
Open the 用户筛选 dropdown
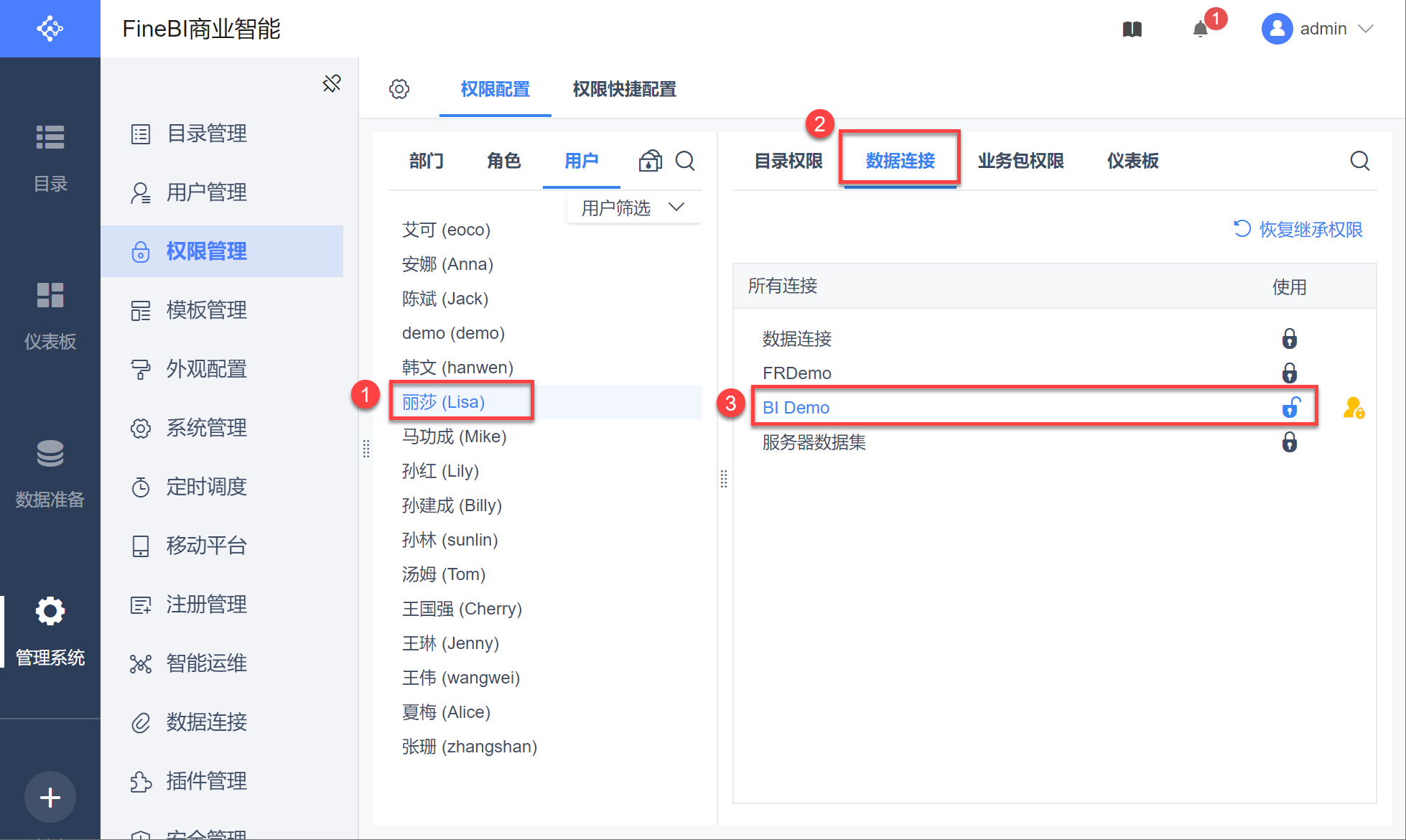(633, 208)
